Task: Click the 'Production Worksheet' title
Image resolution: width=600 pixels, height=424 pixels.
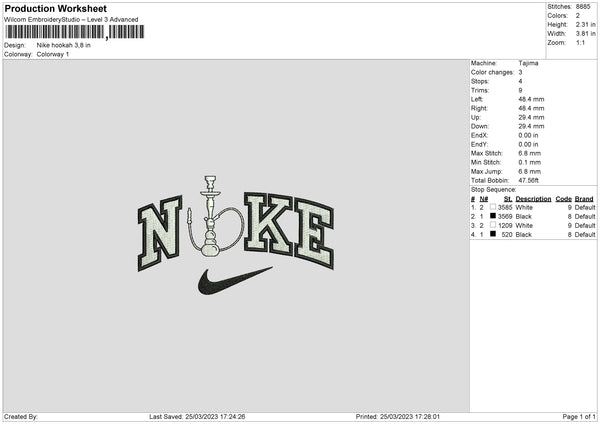Action: click(x=55, y=8)
